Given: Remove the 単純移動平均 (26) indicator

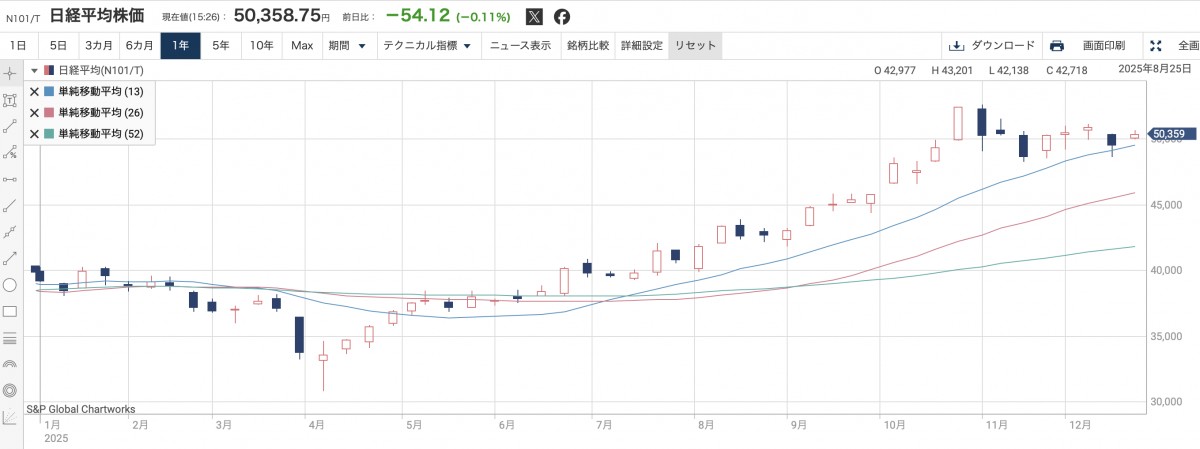Looking at the screenshot, I should (x=34, y=113).
